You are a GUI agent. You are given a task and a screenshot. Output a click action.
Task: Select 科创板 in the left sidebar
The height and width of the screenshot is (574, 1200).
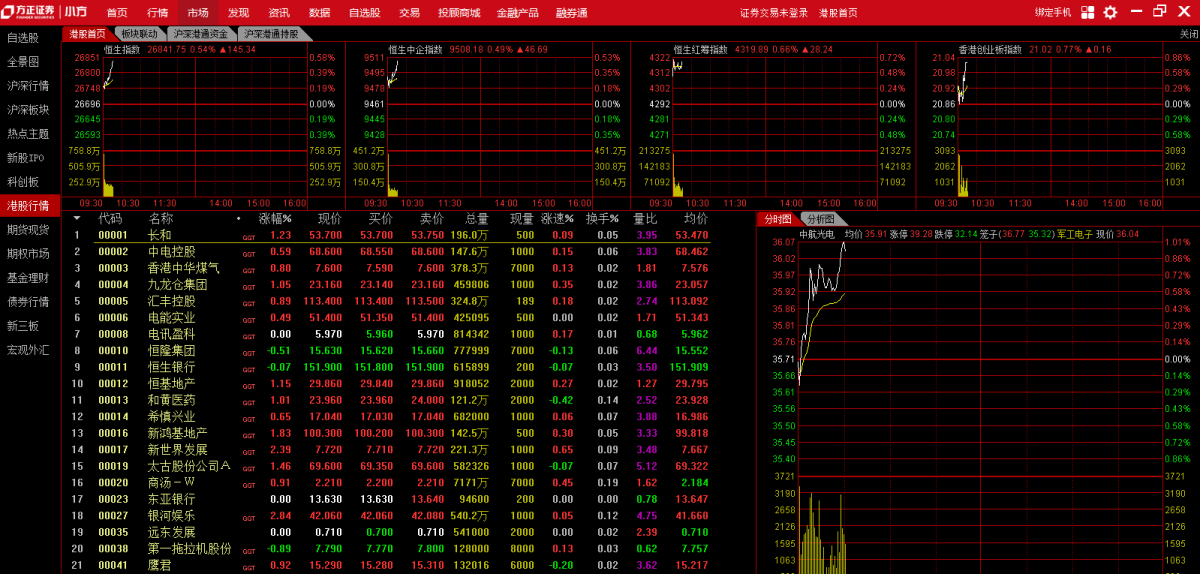click(x=23, y=181)
